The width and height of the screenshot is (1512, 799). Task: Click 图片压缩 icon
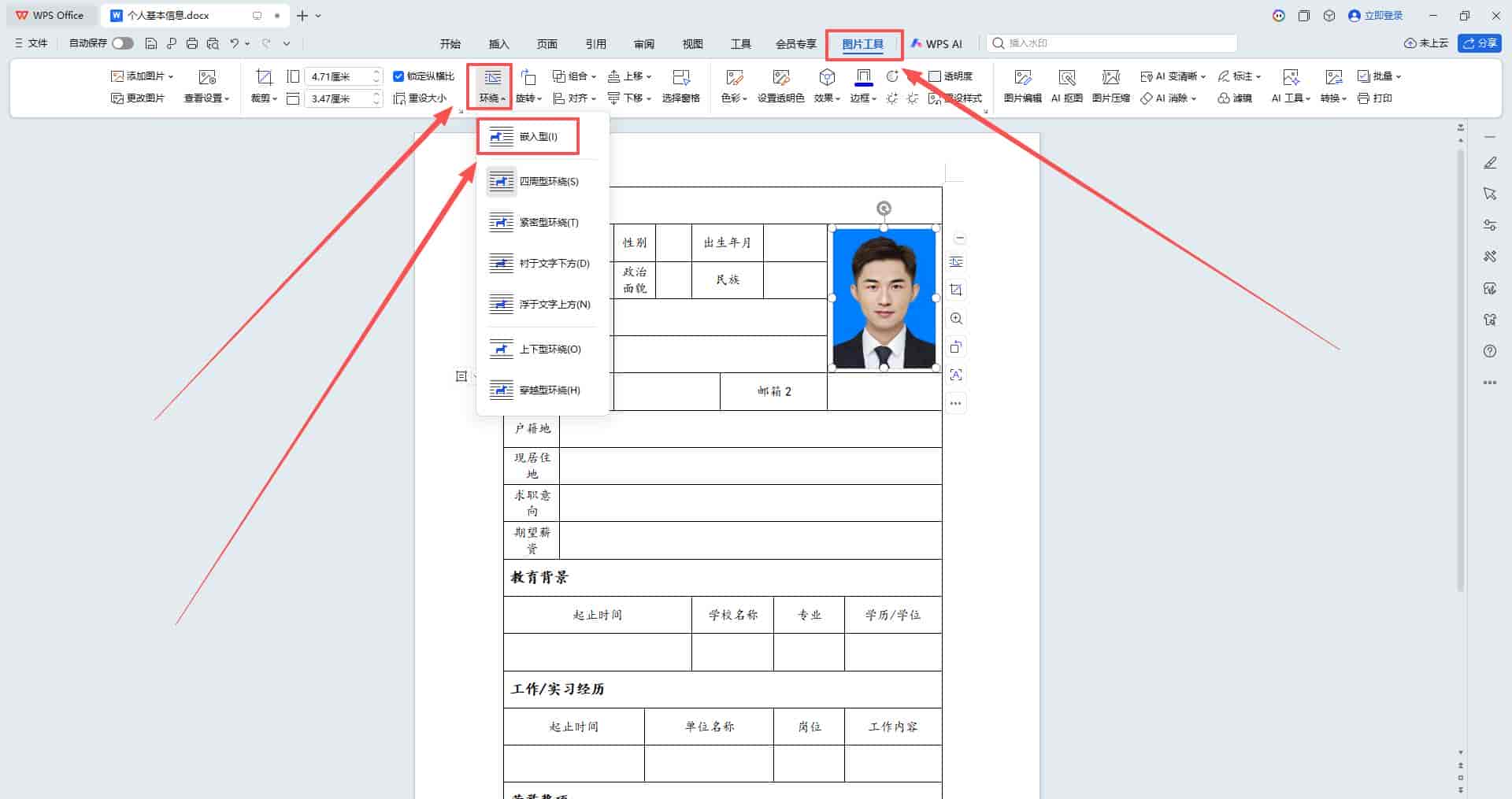click(1111, 87)
